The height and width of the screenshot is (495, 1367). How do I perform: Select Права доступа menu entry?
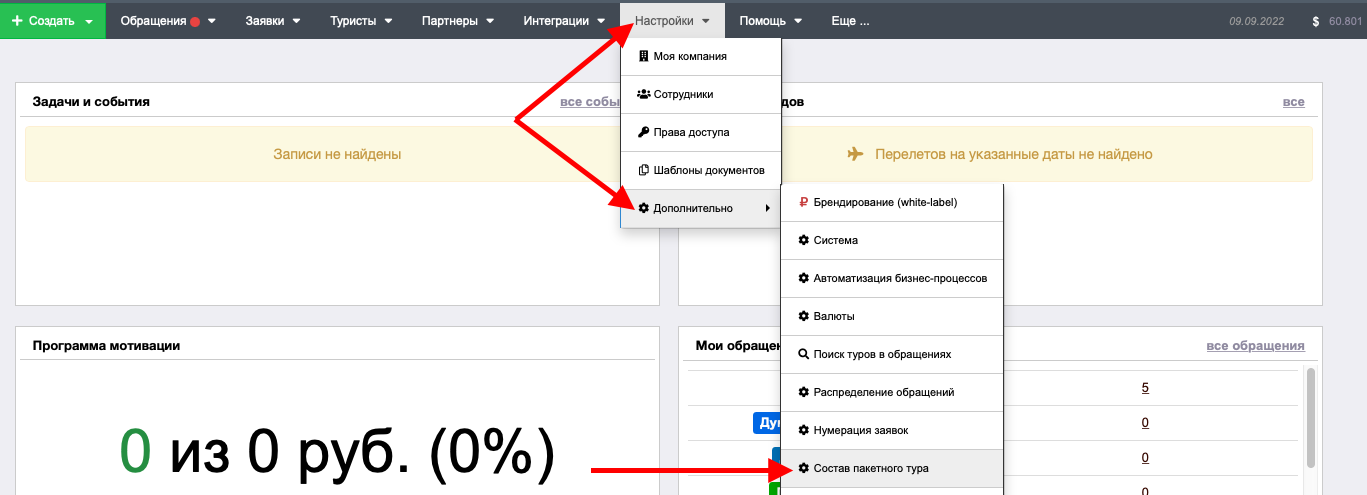coord(700,132)
